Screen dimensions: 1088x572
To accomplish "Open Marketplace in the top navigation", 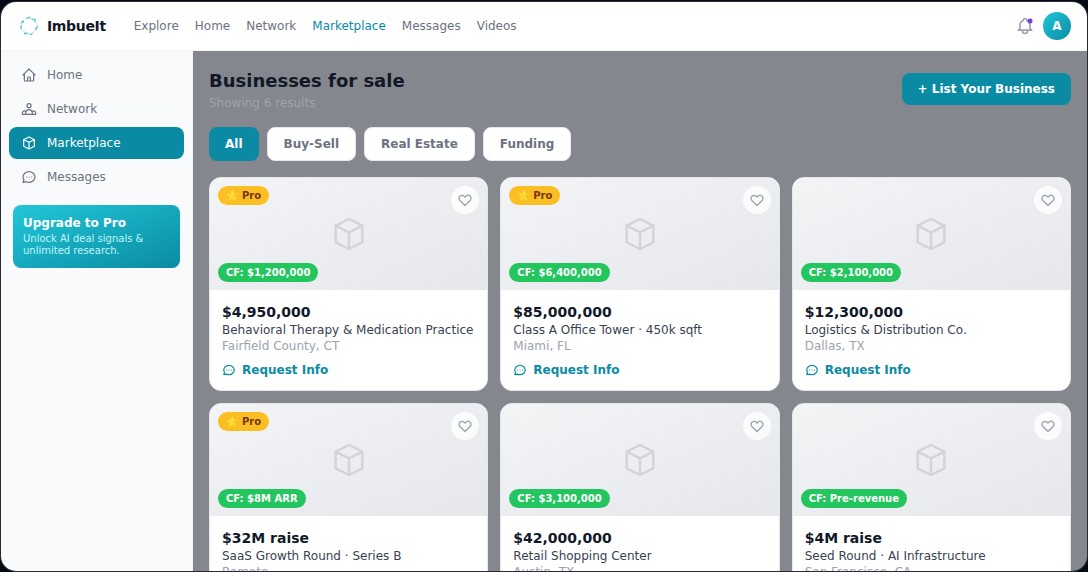I will coord(349,26).
